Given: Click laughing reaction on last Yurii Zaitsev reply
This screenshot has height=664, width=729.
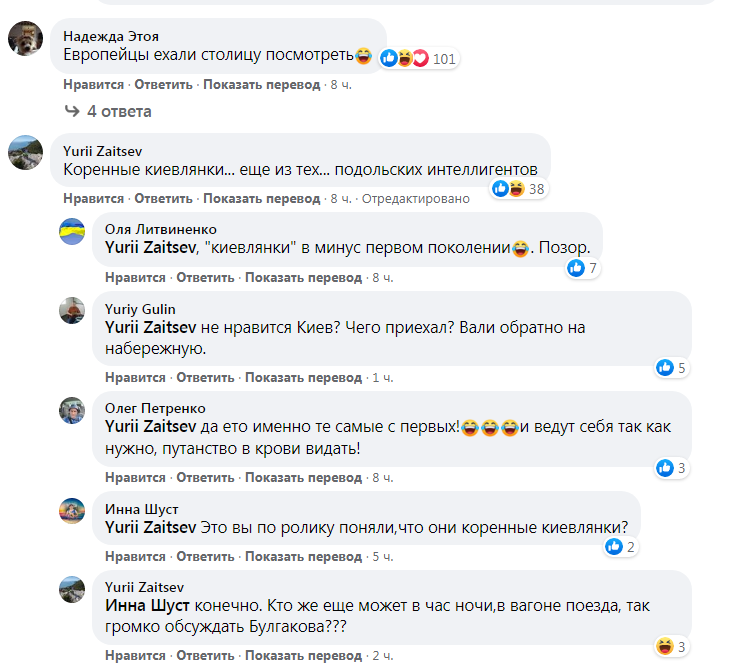Looking at the screenshot, I should tap(665, 646).
